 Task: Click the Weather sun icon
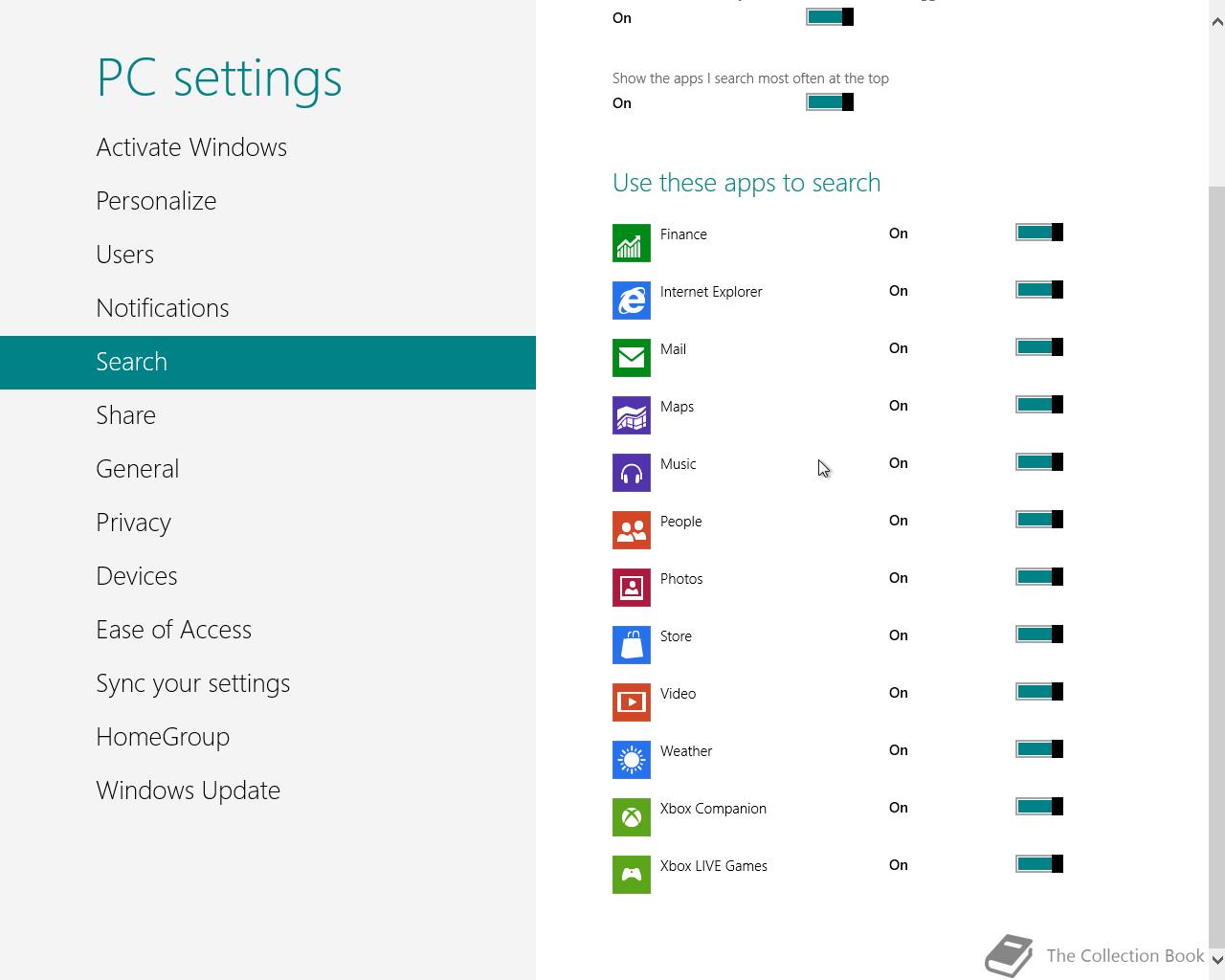tap(632, 760)
